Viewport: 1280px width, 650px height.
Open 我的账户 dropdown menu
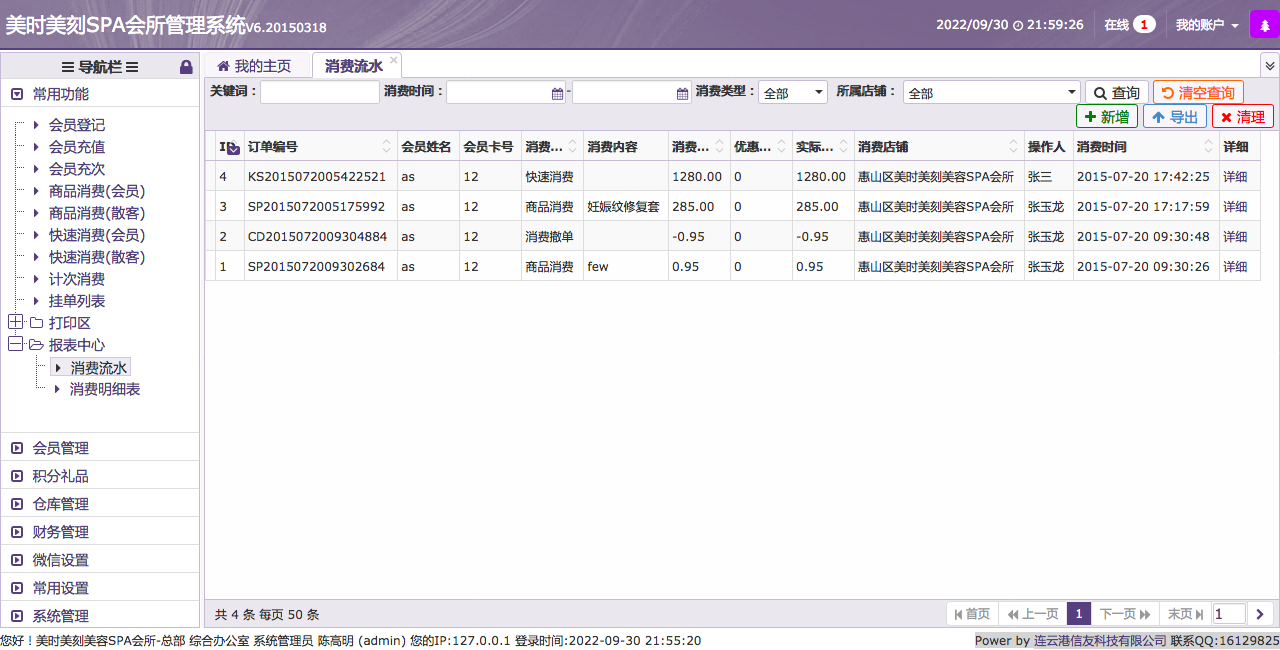[x=1207, y=25]
